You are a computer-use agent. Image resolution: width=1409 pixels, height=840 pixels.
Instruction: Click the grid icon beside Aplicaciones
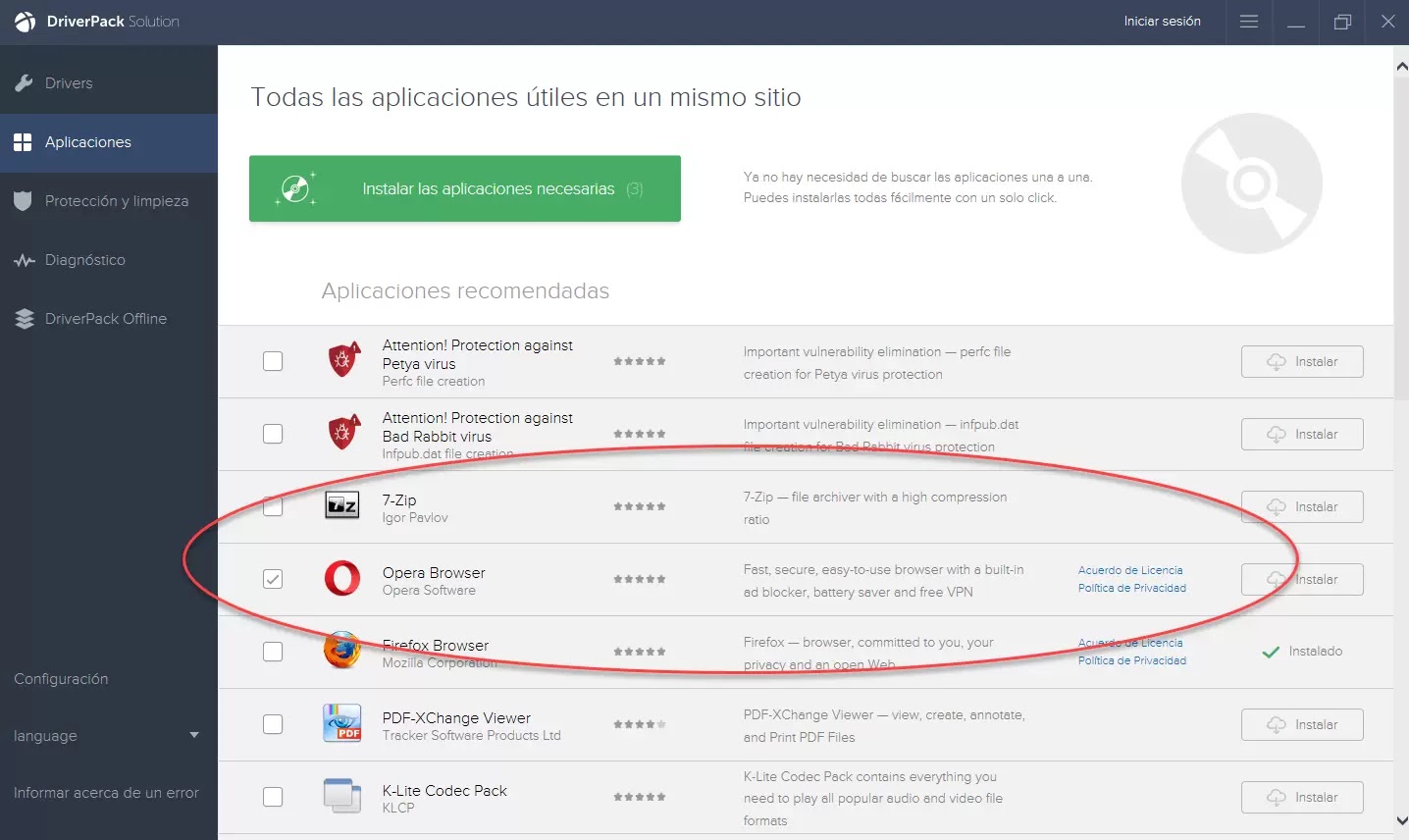point(23,142)
